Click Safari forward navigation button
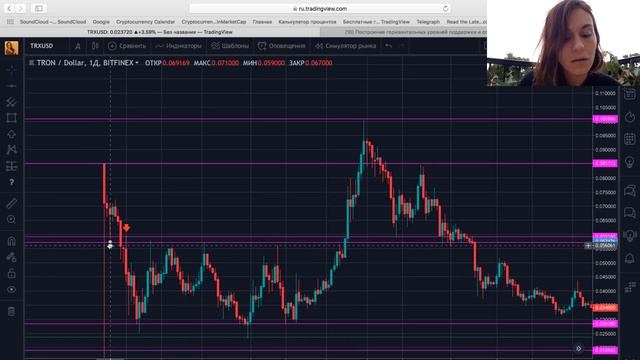This screenshot has height=360, width=640. click(20, 8)
